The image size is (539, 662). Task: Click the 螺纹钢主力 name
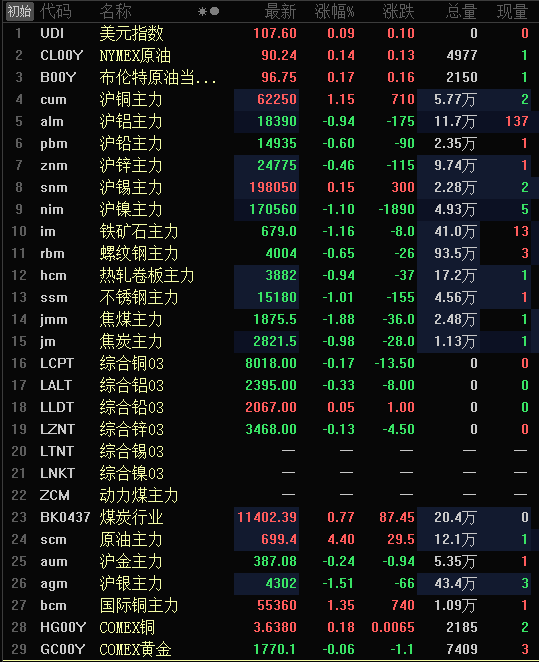(139, 253)
